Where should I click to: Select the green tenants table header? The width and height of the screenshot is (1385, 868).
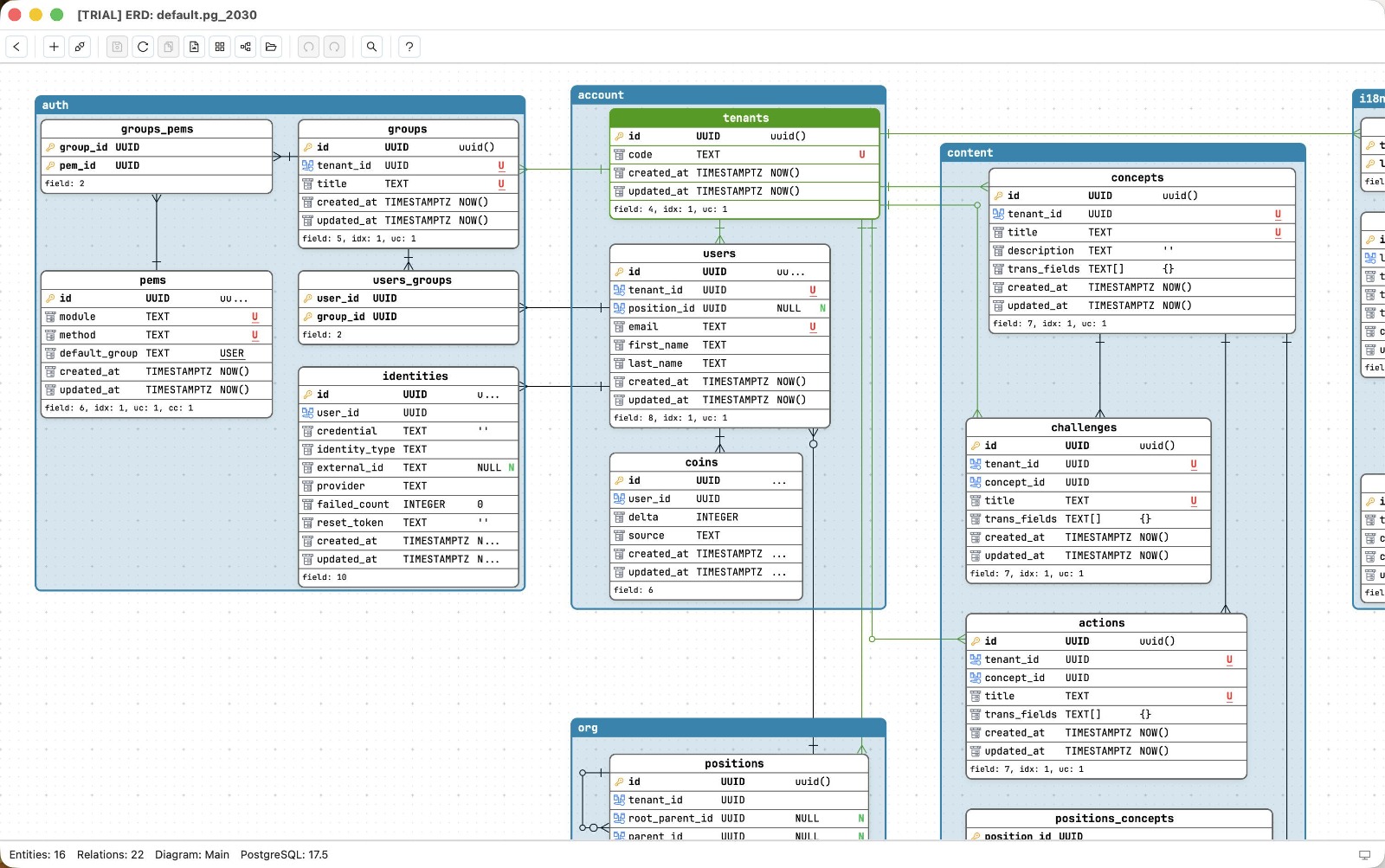(744, 118)
